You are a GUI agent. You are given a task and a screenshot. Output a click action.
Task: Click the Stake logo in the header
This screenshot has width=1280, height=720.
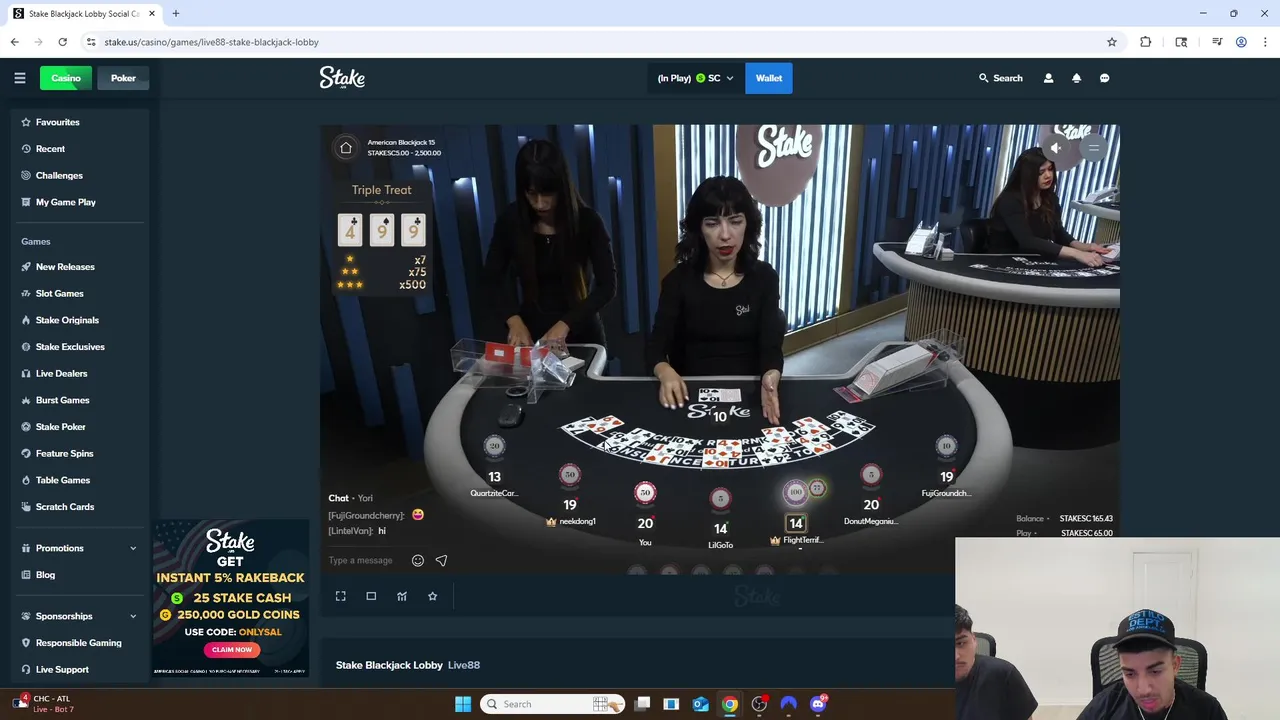342,78
